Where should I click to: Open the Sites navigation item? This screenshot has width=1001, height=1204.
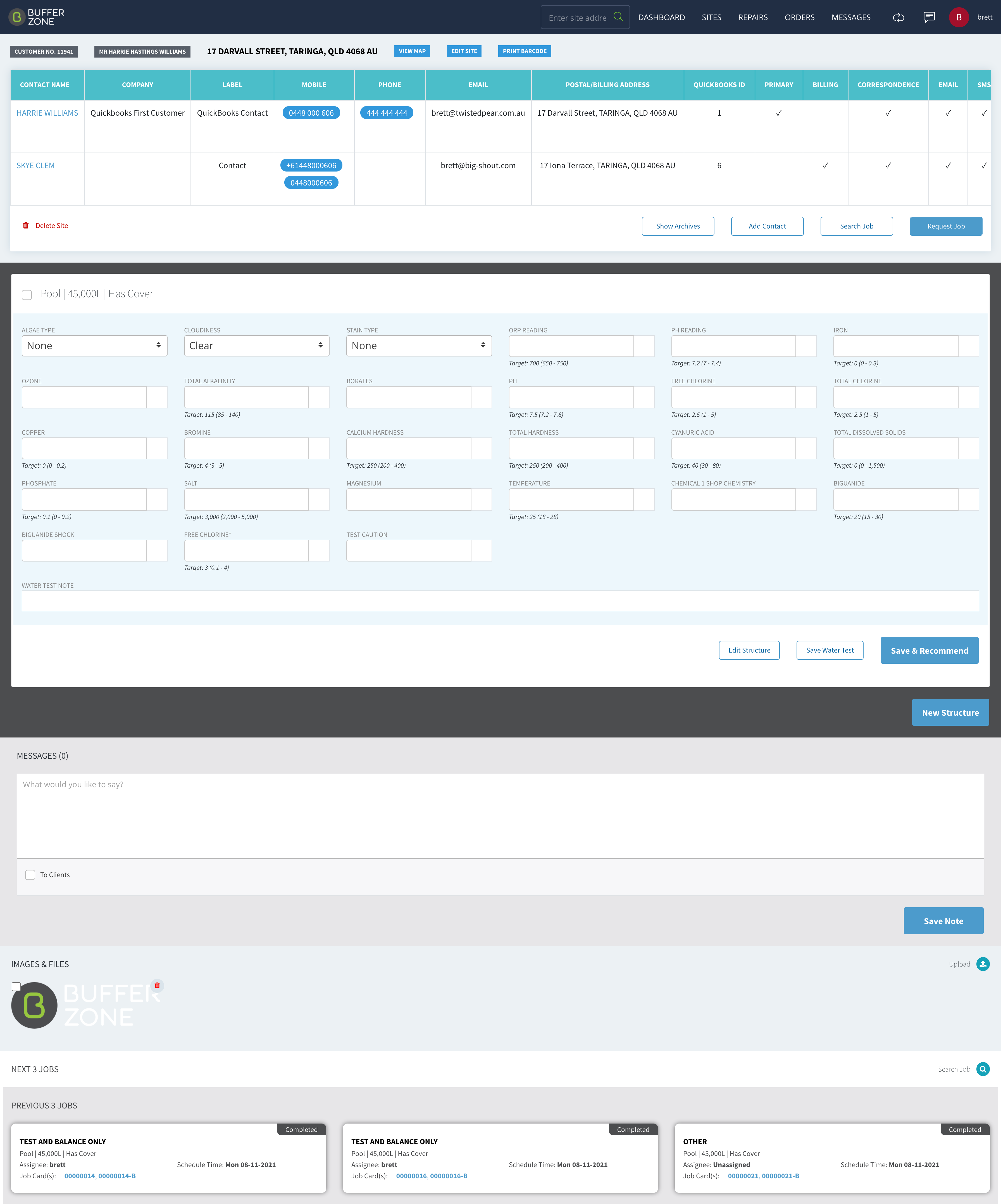click(711, 17)
